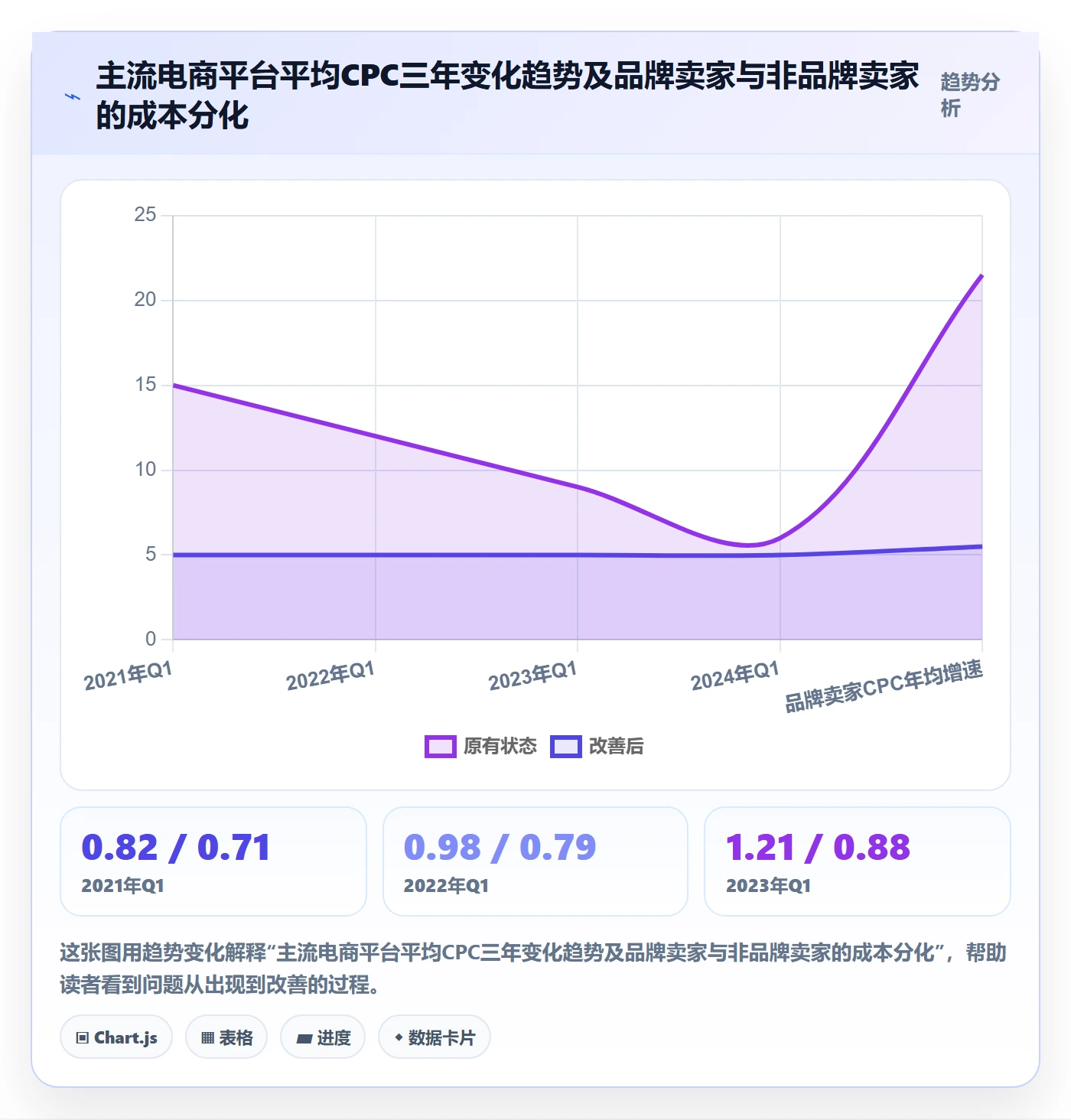The height and width of the screenshot is (1120, 1071).
Task: Click the y-axis value 0
Action: 151,639
